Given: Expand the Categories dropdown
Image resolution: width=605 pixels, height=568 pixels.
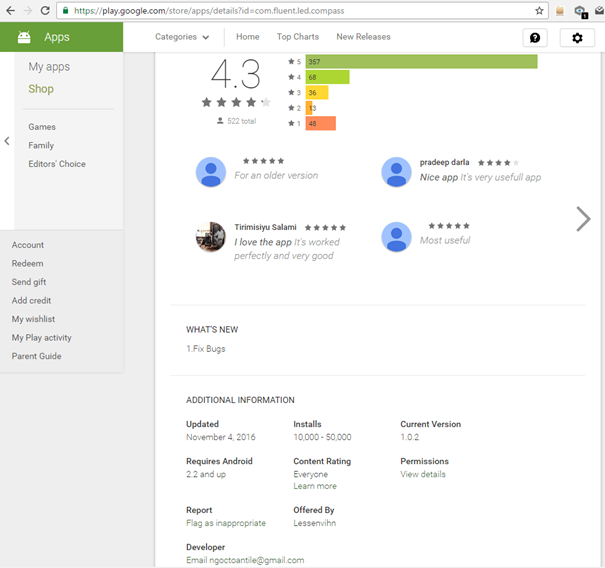Looking at the screenshot, I should click(x=182, y=37).
